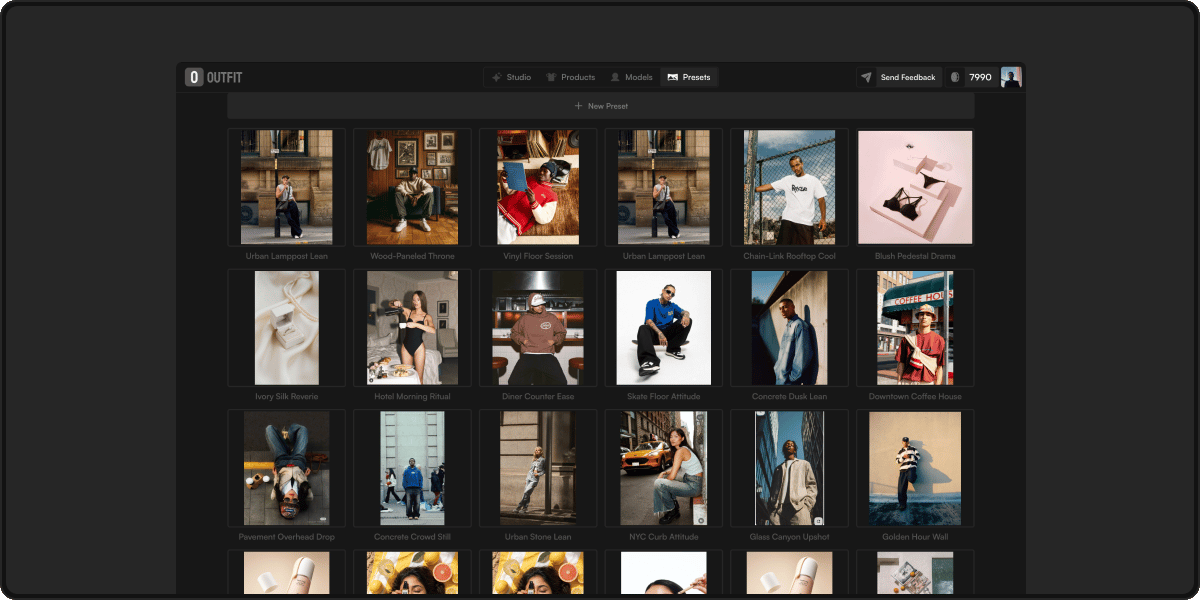Click the Glass Canyon Upshot label
This screenshot has height=600, width=1200.
[x=789, y=537]
